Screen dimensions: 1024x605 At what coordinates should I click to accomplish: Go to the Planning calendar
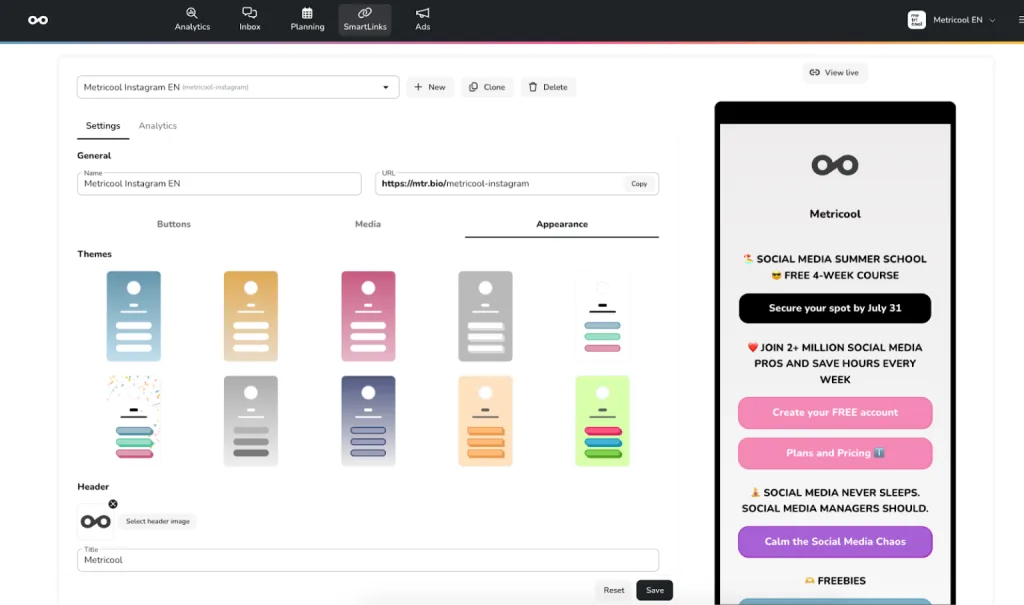pyautogui.click(x=307, y=19)
